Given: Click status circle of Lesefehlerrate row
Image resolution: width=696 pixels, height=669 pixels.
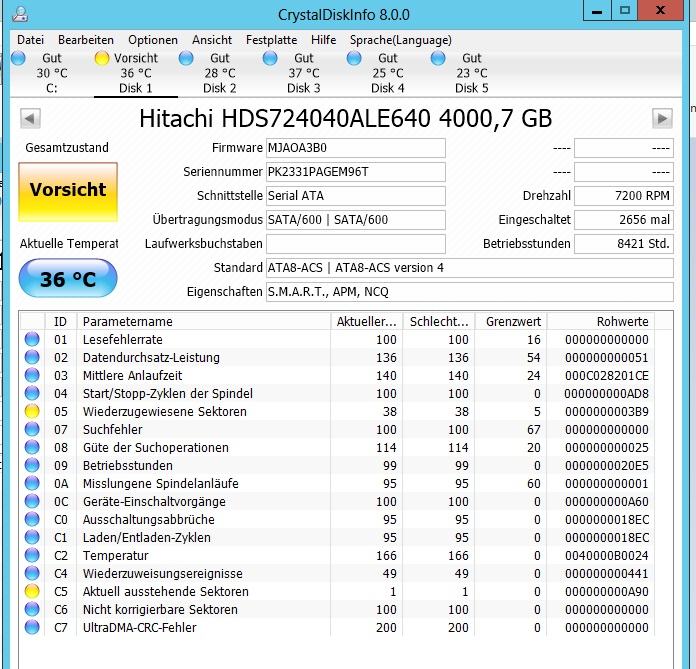Looking at the screenshot, I should (x=32, y=339).
